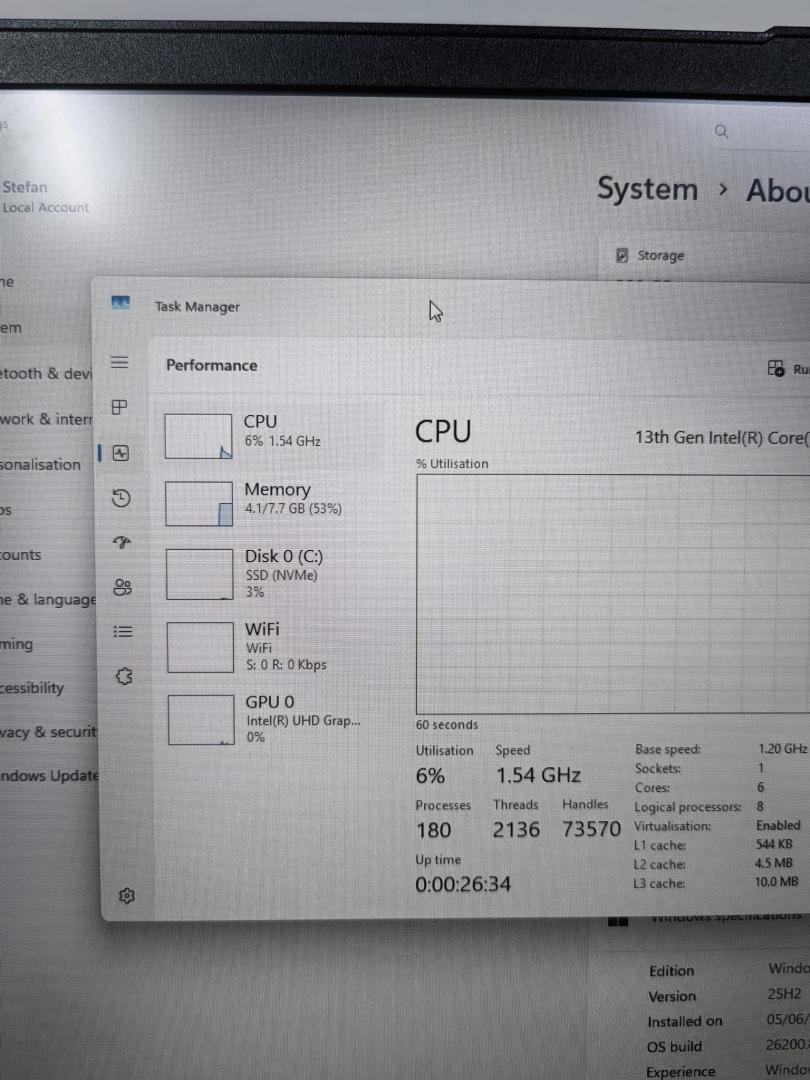Click the Performance page heading

point(211,365)
